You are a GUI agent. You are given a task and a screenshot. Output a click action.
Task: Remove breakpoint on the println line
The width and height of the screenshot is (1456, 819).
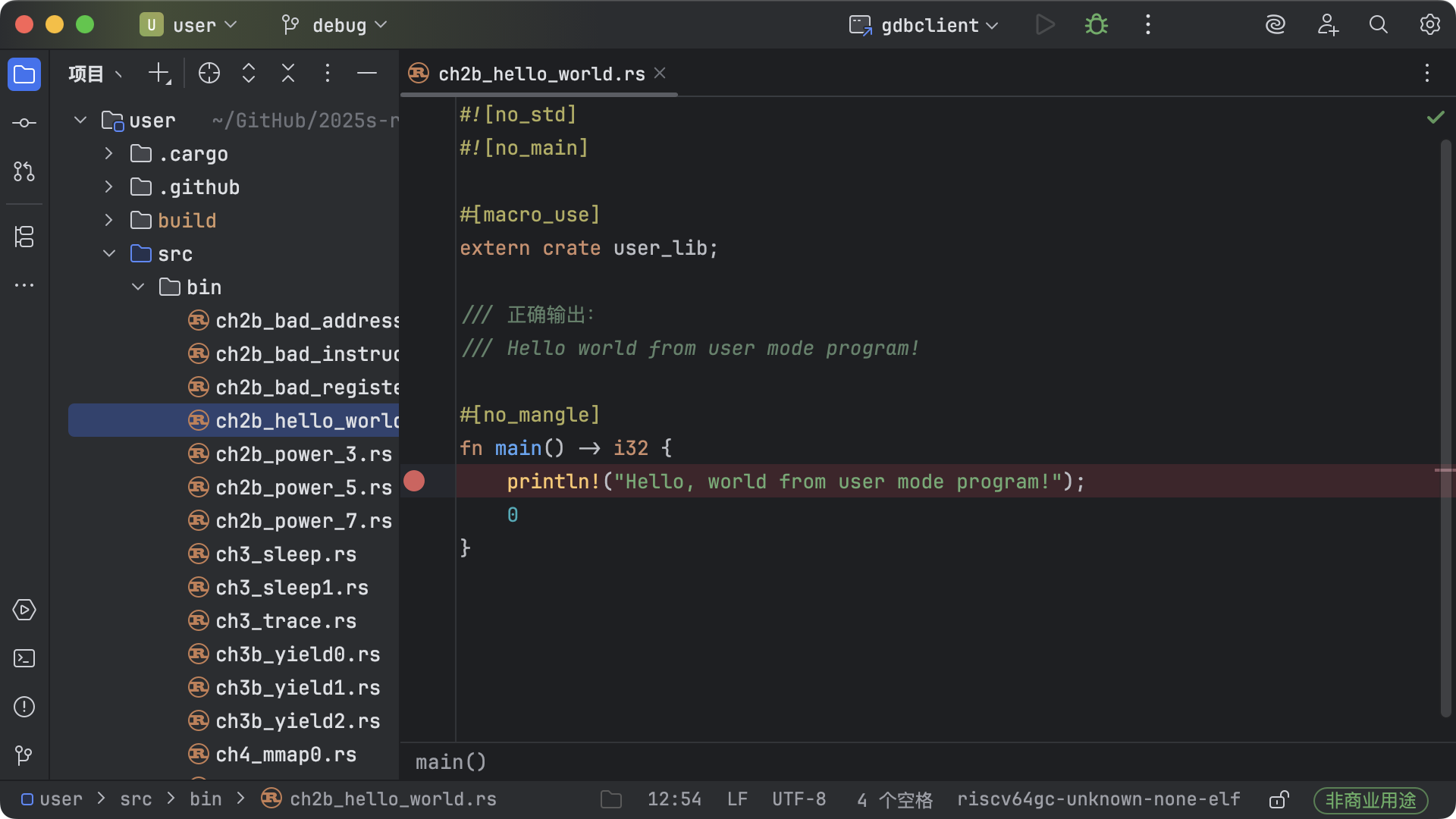tap(414, 481)
